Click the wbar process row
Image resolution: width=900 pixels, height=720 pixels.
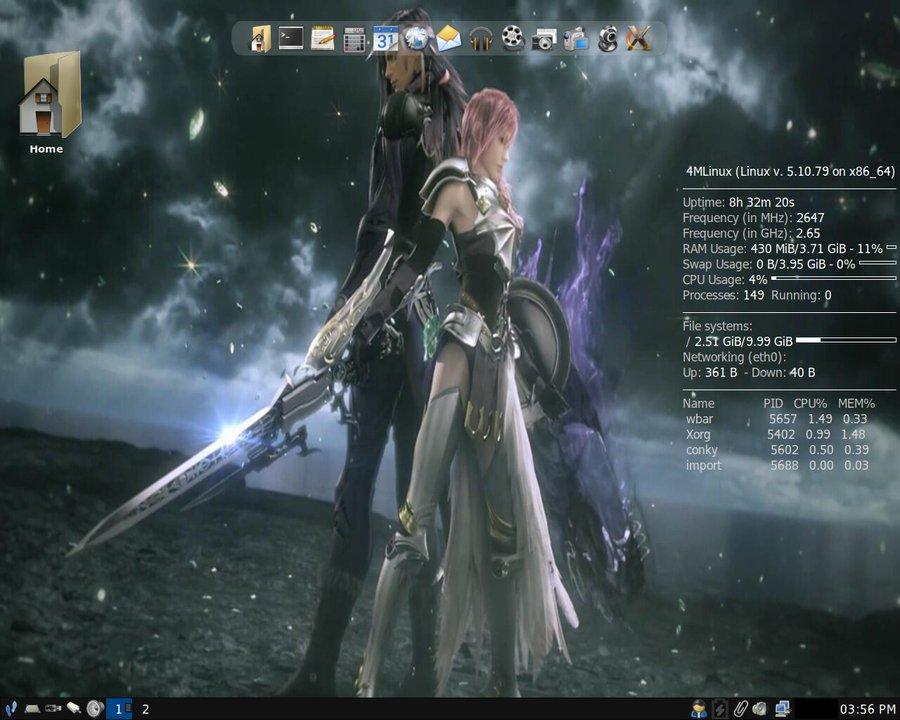(x=776, y=419)
